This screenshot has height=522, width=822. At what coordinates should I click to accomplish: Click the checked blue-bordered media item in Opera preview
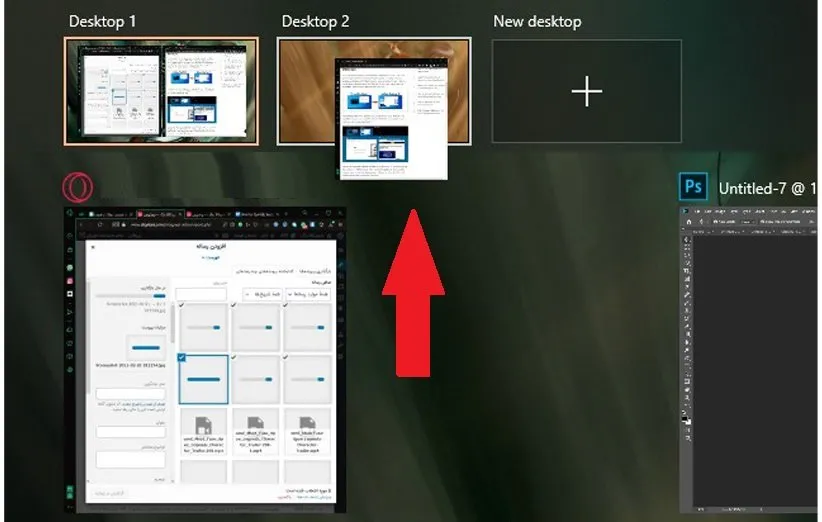pyautogui.click(x=204, y=380)
